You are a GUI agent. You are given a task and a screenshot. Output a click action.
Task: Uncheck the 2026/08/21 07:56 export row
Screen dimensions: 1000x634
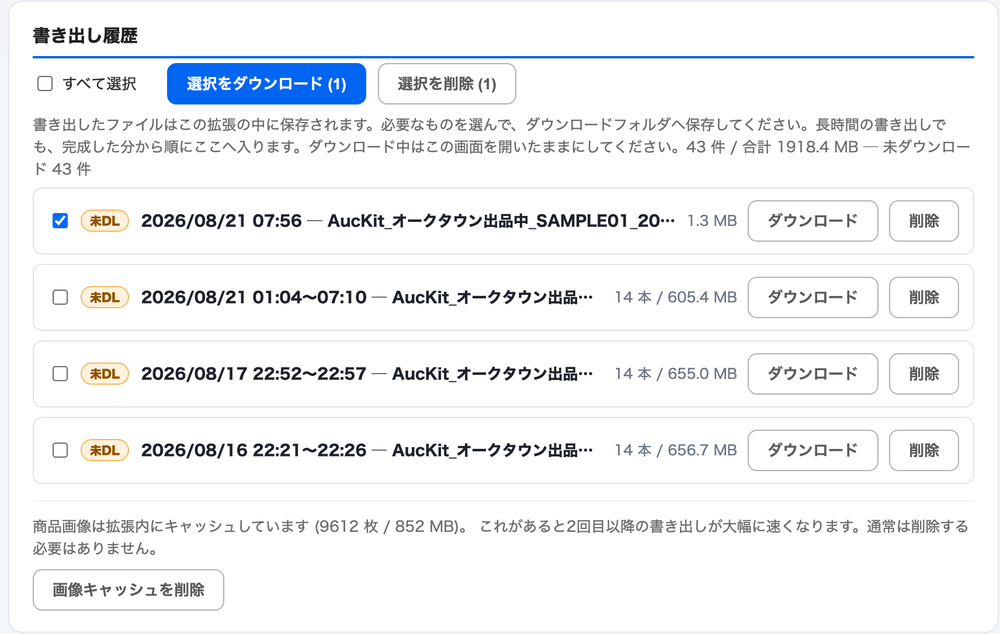(60, 221)
